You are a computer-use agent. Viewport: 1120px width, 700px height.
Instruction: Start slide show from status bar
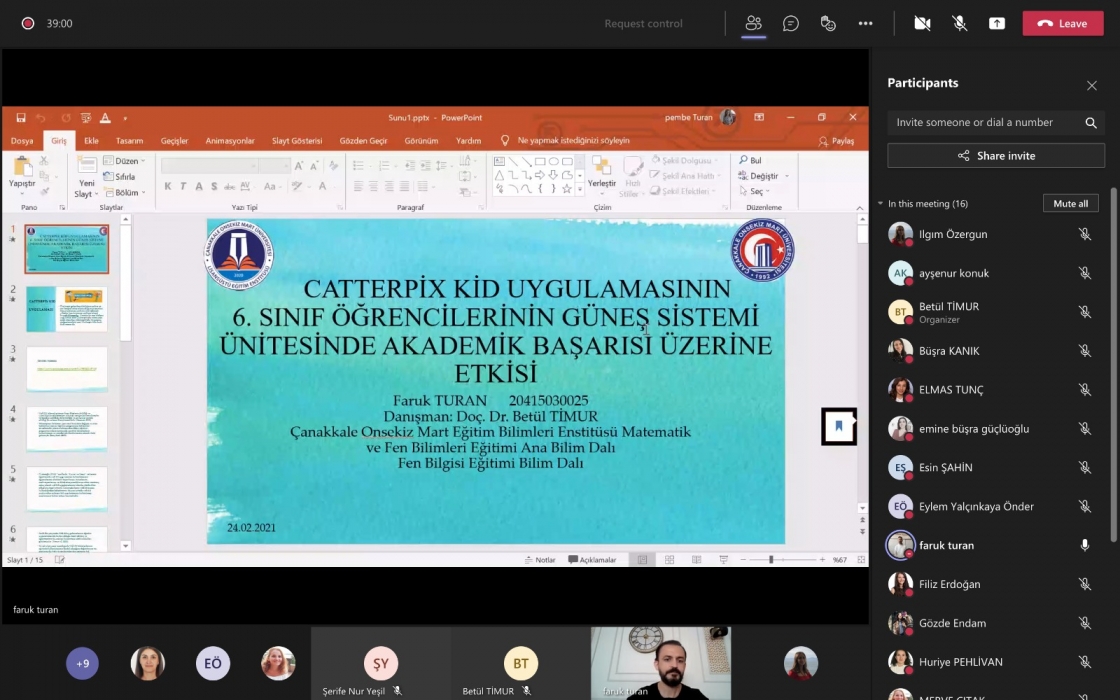pyautogui.click(x=724, y=560)
